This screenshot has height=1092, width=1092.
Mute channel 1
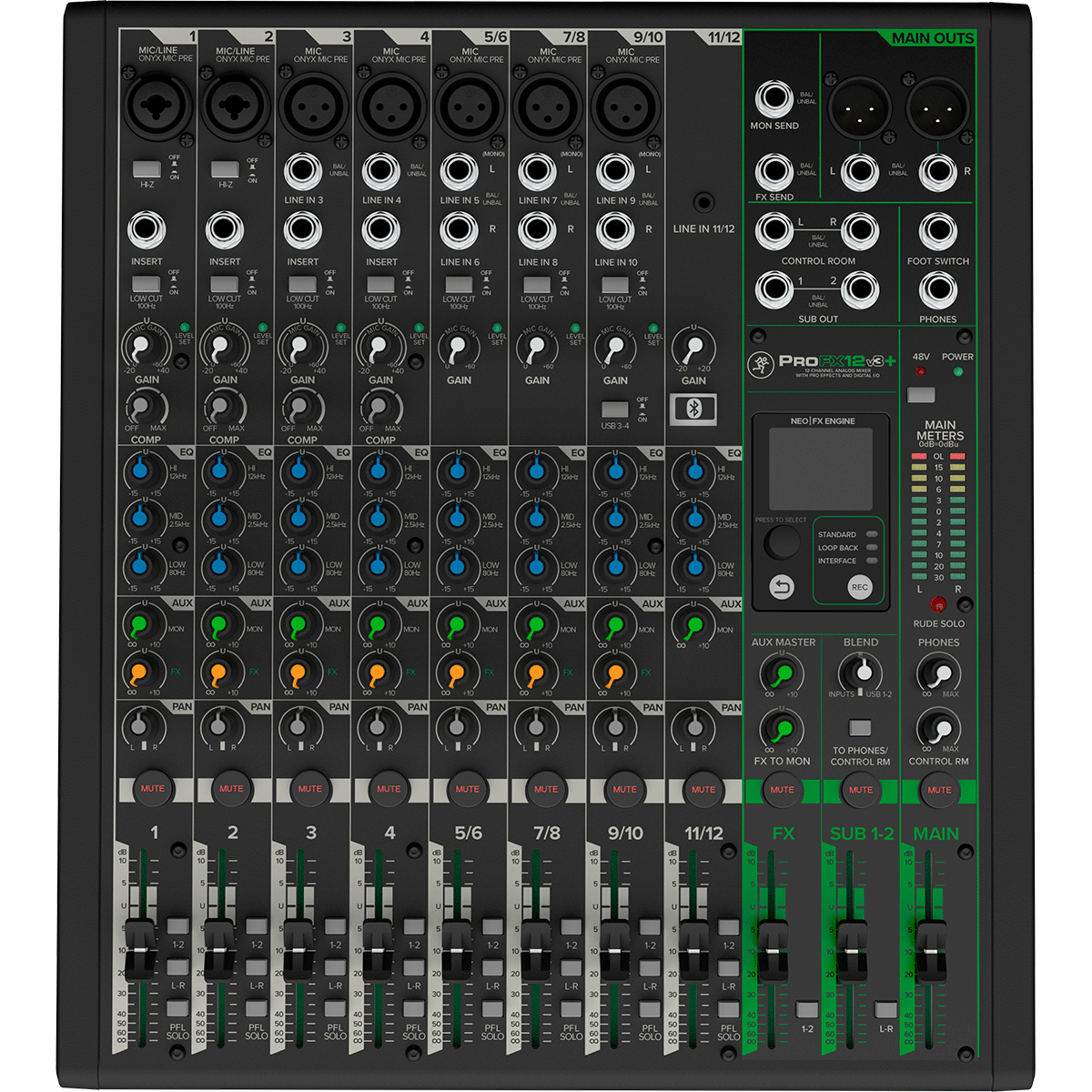pos(154,789)
